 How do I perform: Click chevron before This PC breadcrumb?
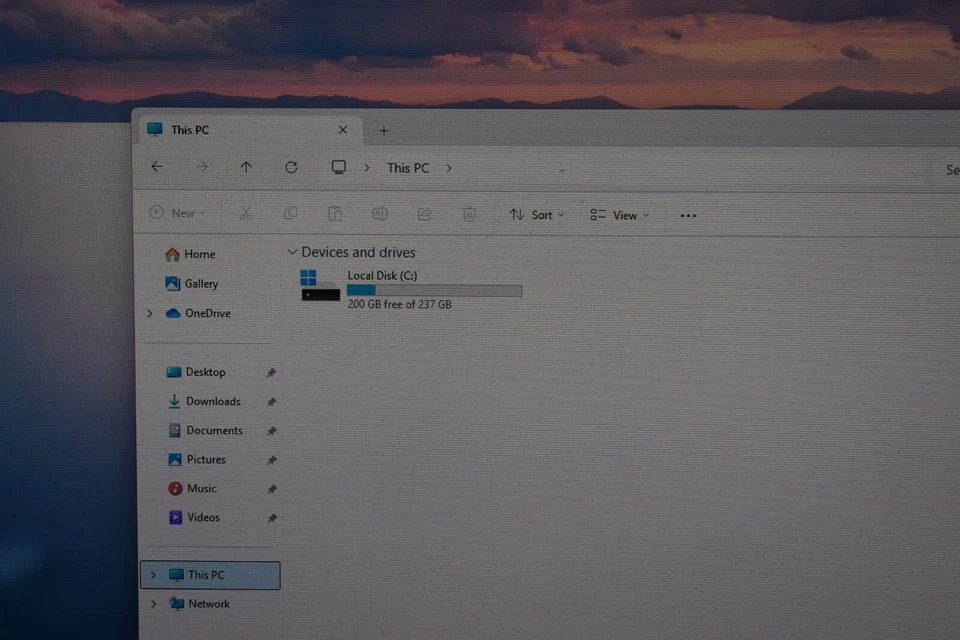pos(367,168)
